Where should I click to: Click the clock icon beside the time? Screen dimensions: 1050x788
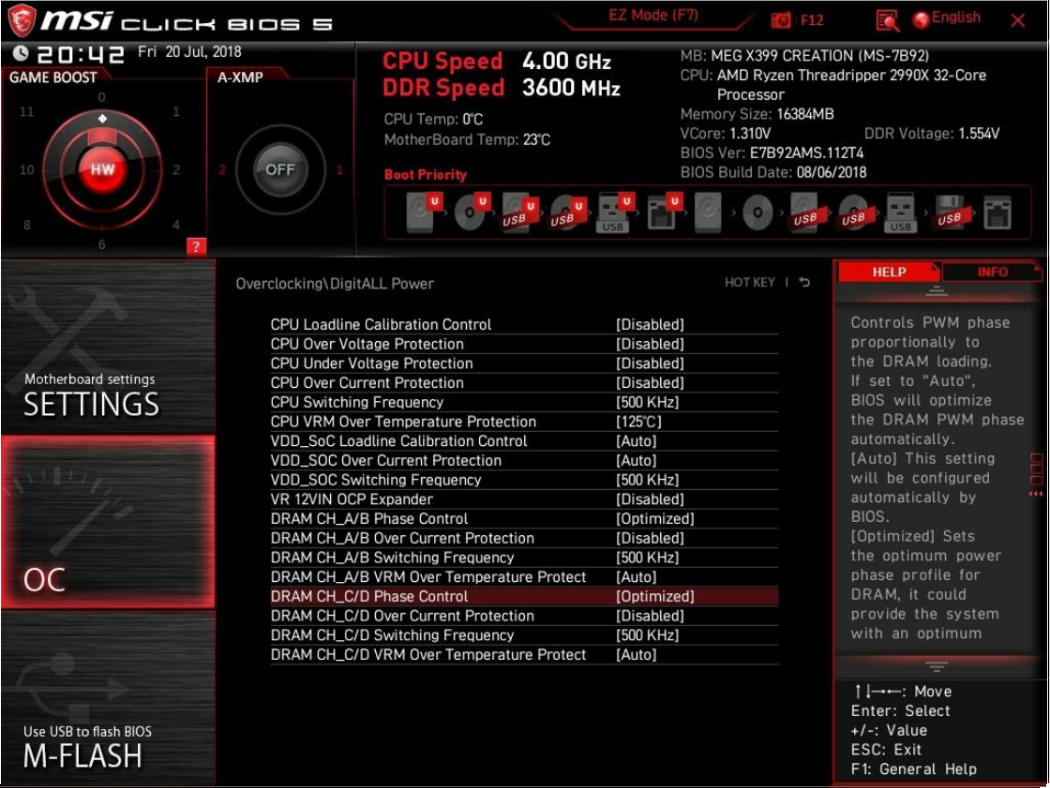[21, 53]
